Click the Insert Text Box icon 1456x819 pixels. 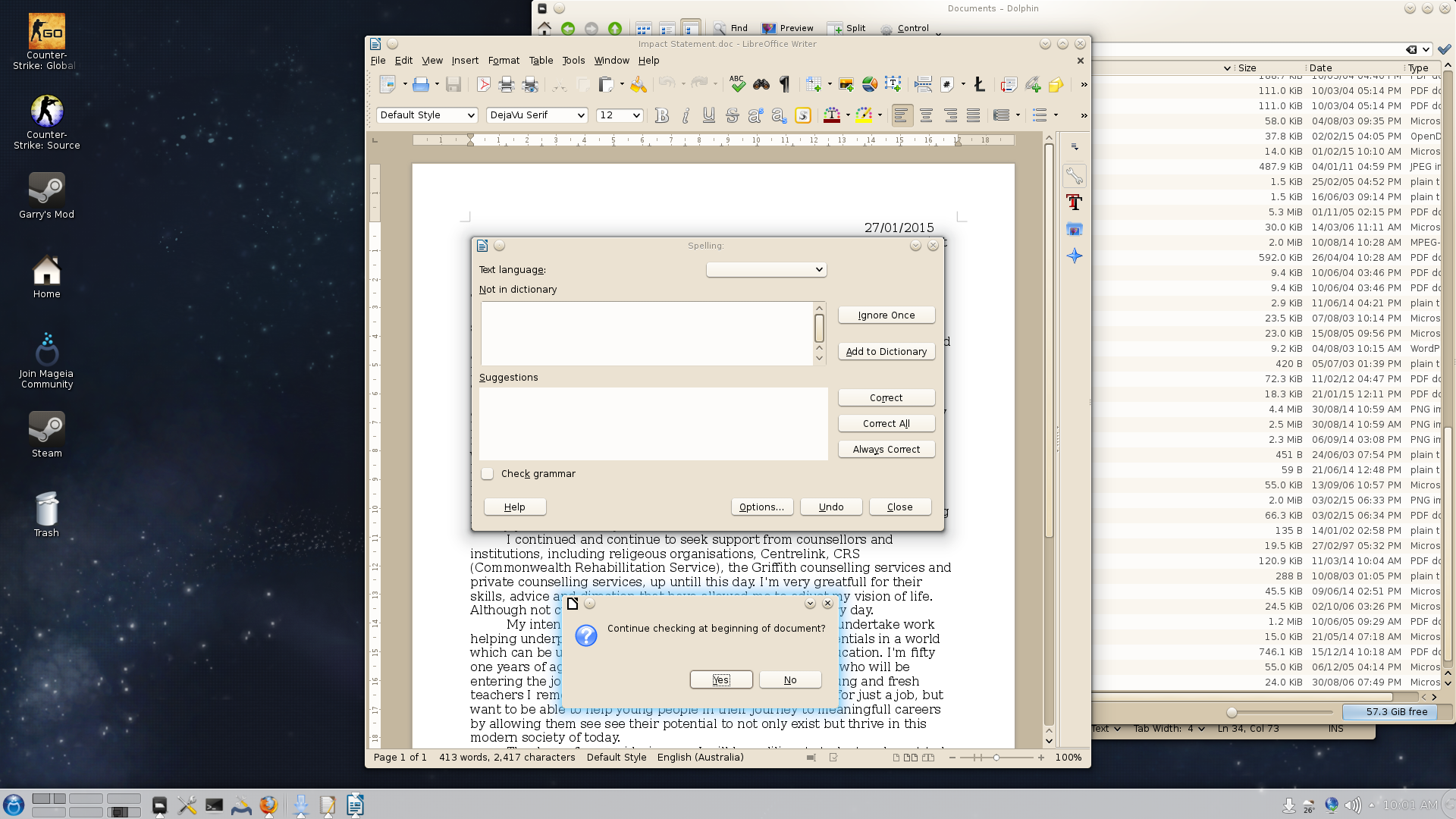tap(893, 85)
